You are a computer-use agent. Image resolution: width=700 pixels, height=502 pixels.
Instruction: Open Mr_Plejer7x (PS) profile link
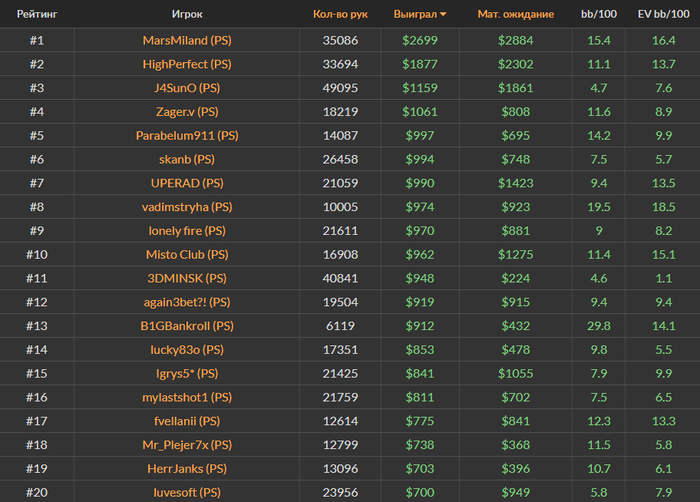[x=187, y=445]
